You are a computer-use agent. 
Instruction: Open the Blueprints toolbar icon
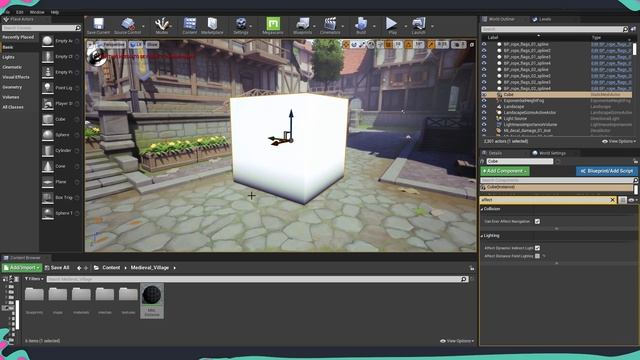point(302,24)
